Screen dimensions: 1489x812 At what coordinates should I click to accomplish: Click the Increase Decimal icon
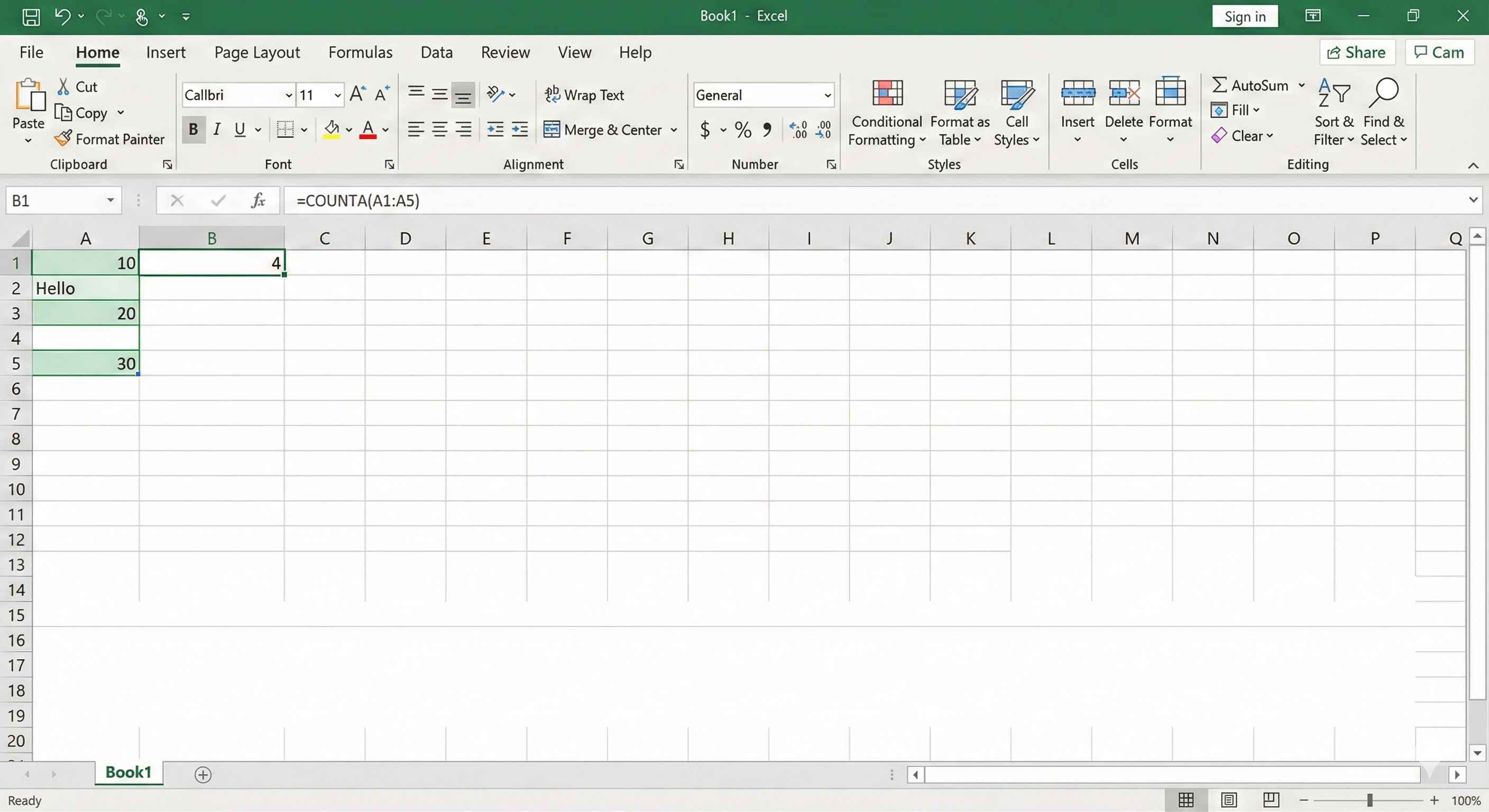click(799, 130)
